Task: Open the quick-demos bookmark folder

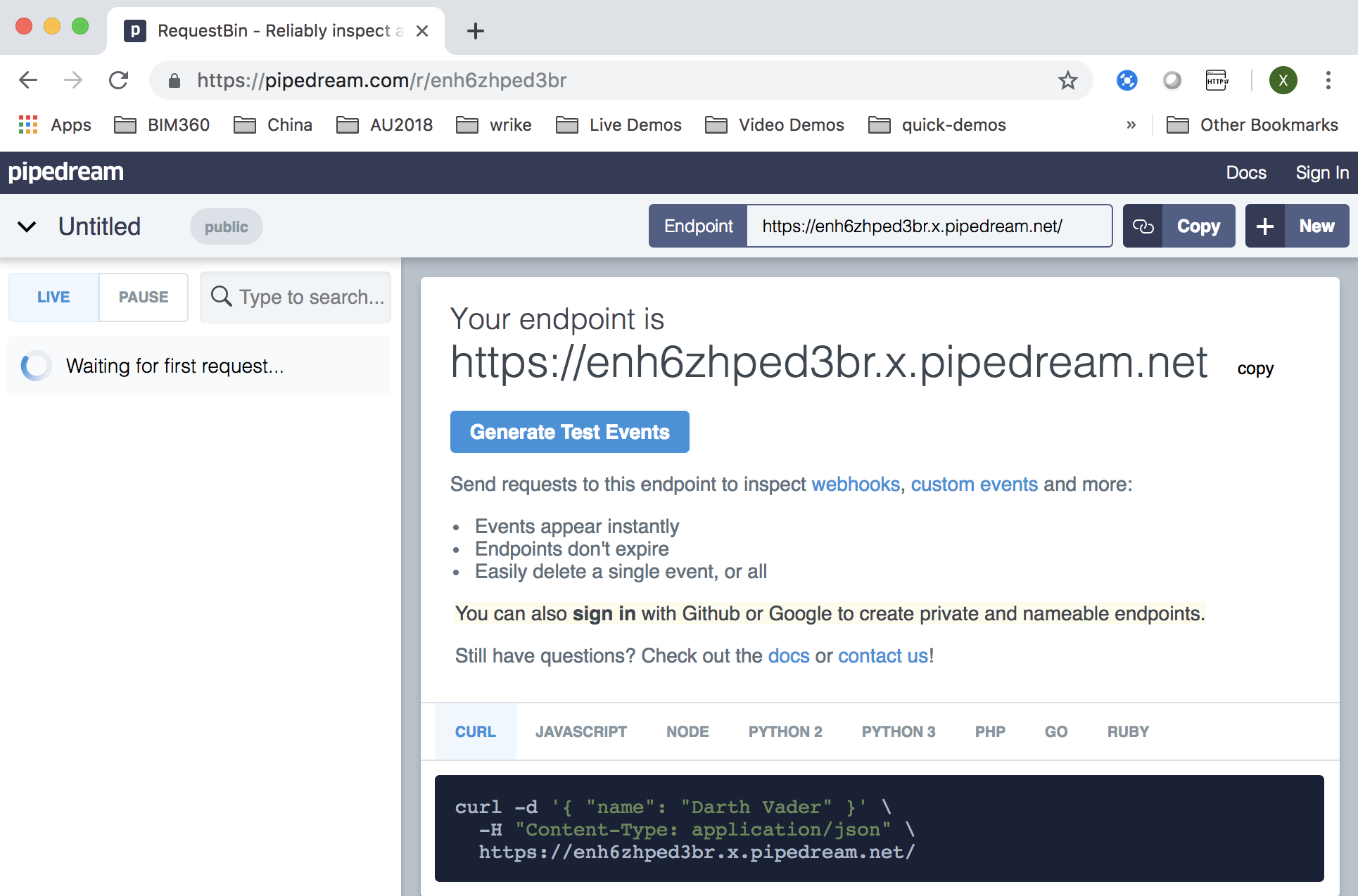Action: (x=937, y=125)
